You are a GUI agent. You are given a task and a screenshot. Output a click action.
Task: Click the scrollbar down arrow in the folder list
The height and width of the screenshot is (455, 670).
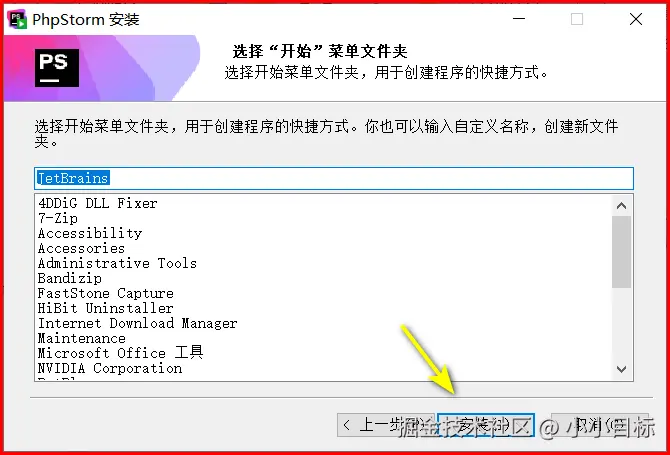621,369
